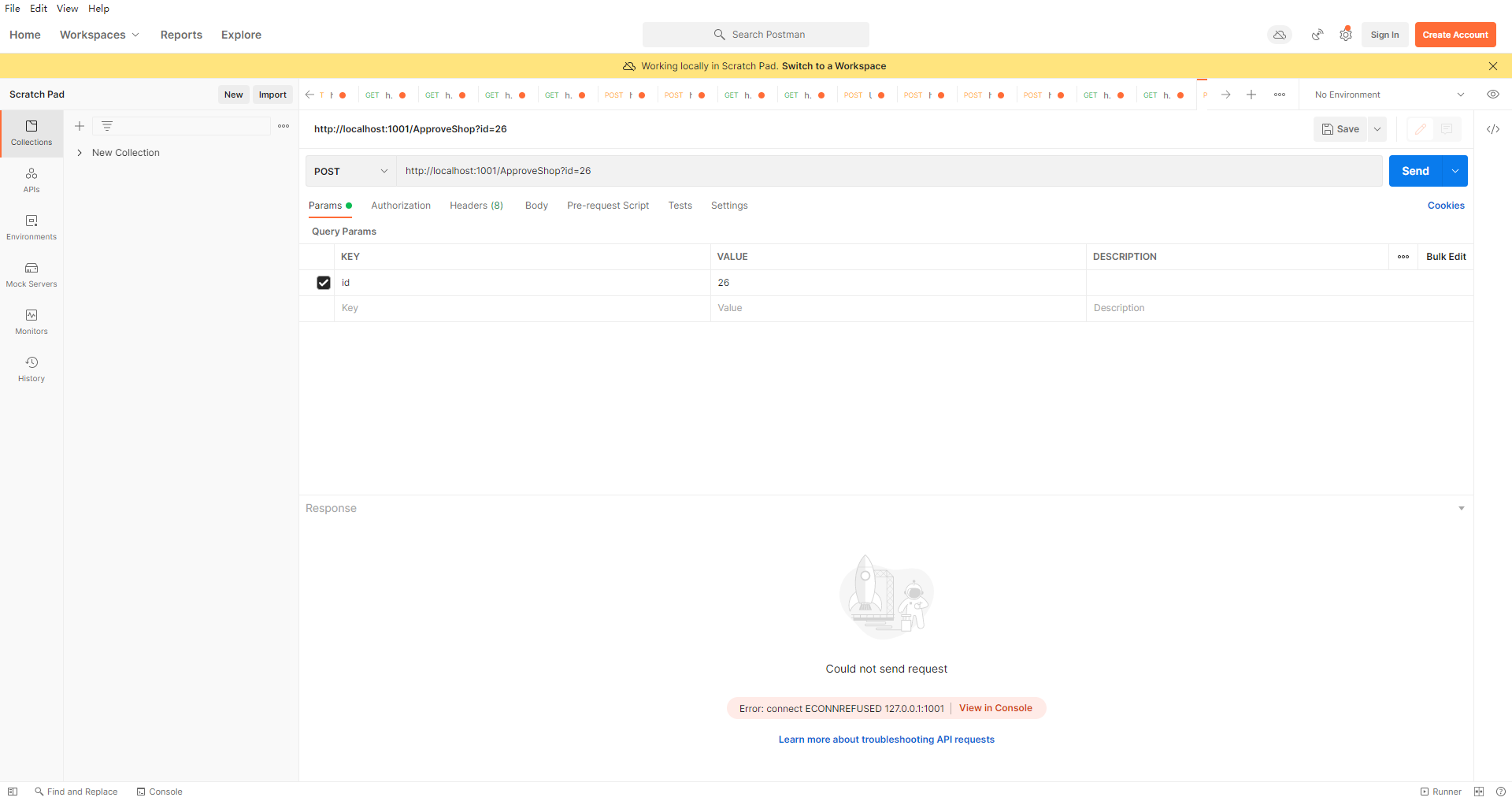Click the comments icon near Save
This screenshot has width=1512, height=801.
[1447, 129]
